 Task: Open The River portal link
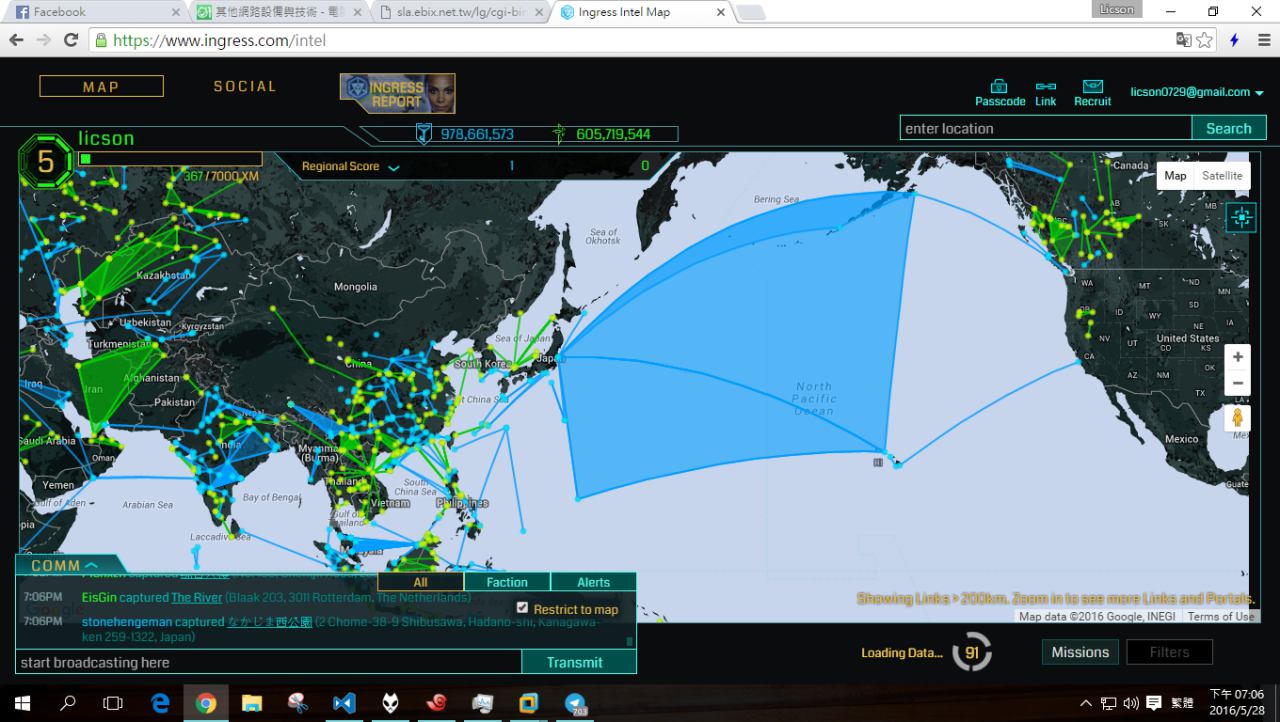coord(196,598)
